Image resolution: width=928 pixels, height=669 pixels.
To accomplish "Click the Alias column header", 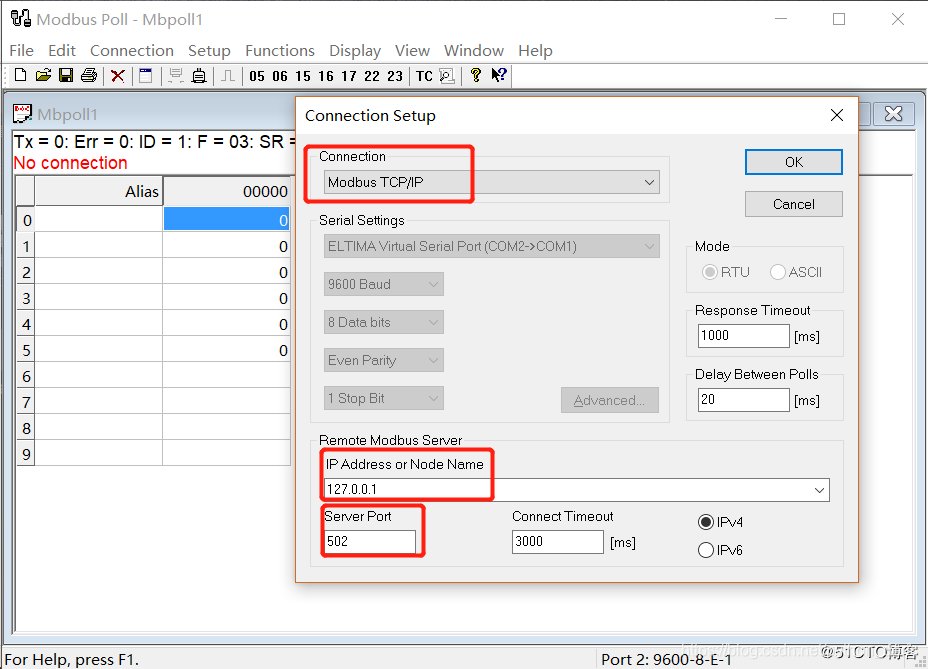I will (98, 191).
